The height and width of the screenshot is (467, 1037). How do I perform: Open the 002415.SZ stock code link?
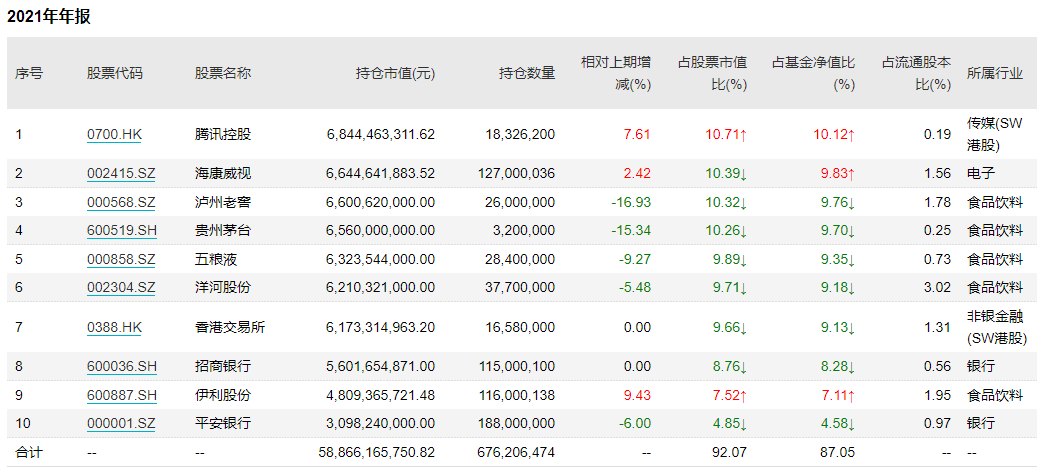(121, 173)
